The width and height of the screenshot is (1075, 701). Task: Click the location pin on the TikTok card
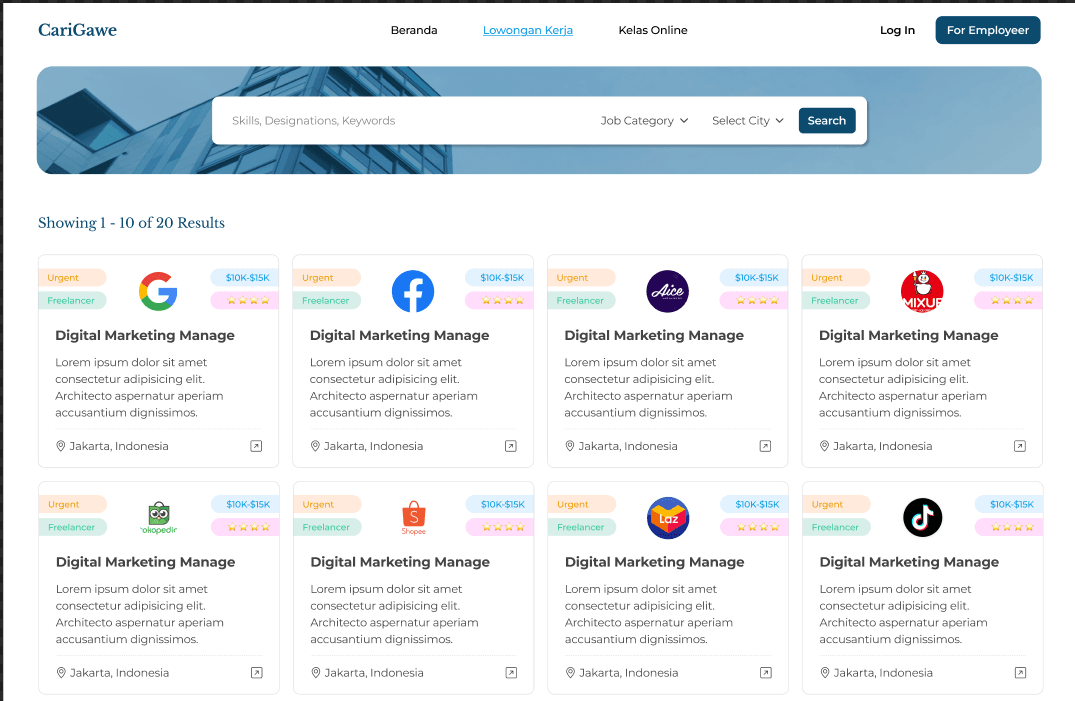pos(825,673)
